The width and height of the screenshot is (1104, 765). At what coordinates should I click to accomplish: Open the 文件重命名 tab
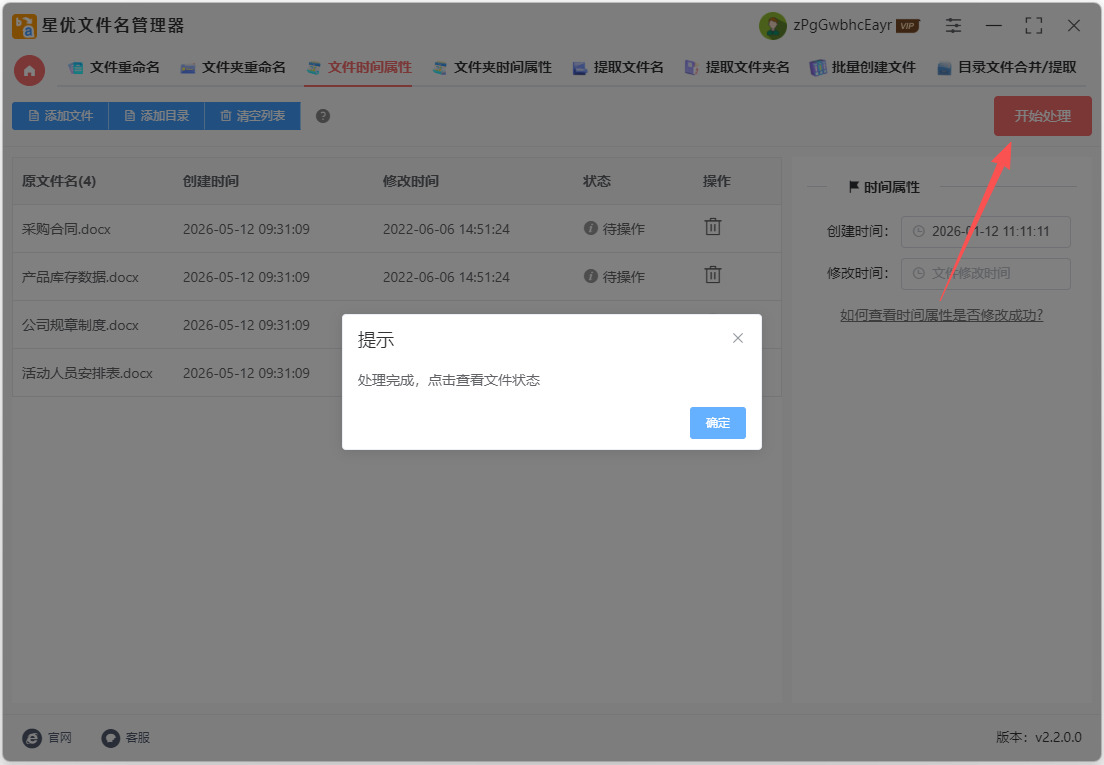(114, 68)
